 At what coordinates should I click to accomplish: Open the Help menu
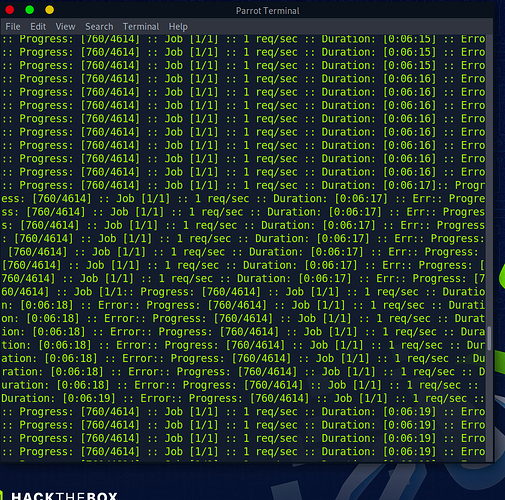click(178, 27)
